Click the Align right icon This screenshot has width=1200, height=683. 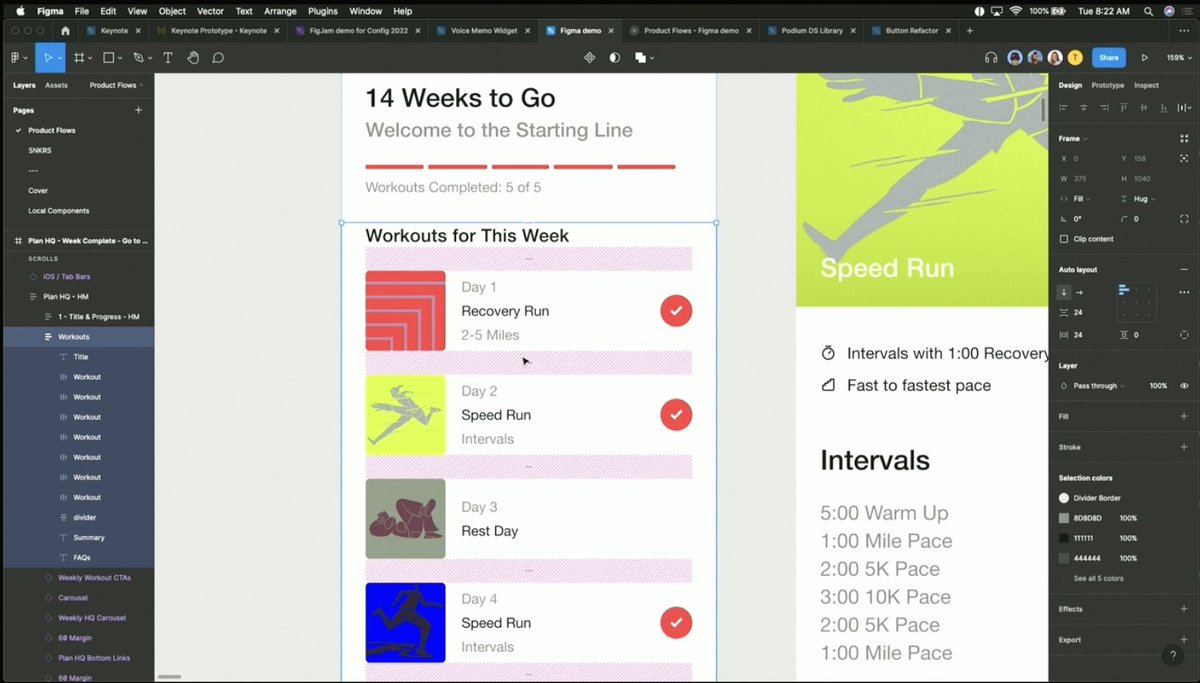tap(1103, 107)
